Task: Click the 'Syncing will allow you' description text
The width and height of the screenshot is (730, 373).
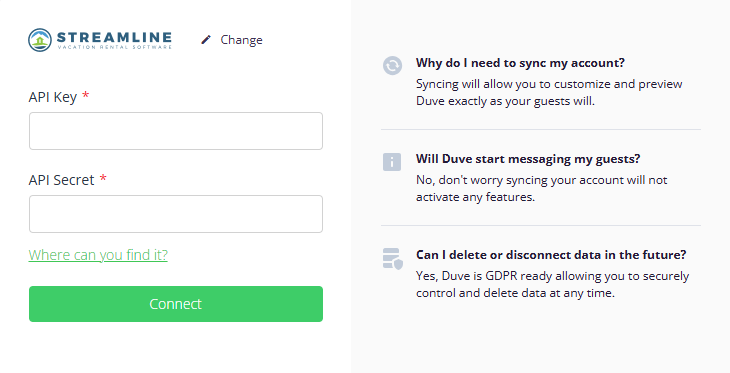Action: pos(549,92)
